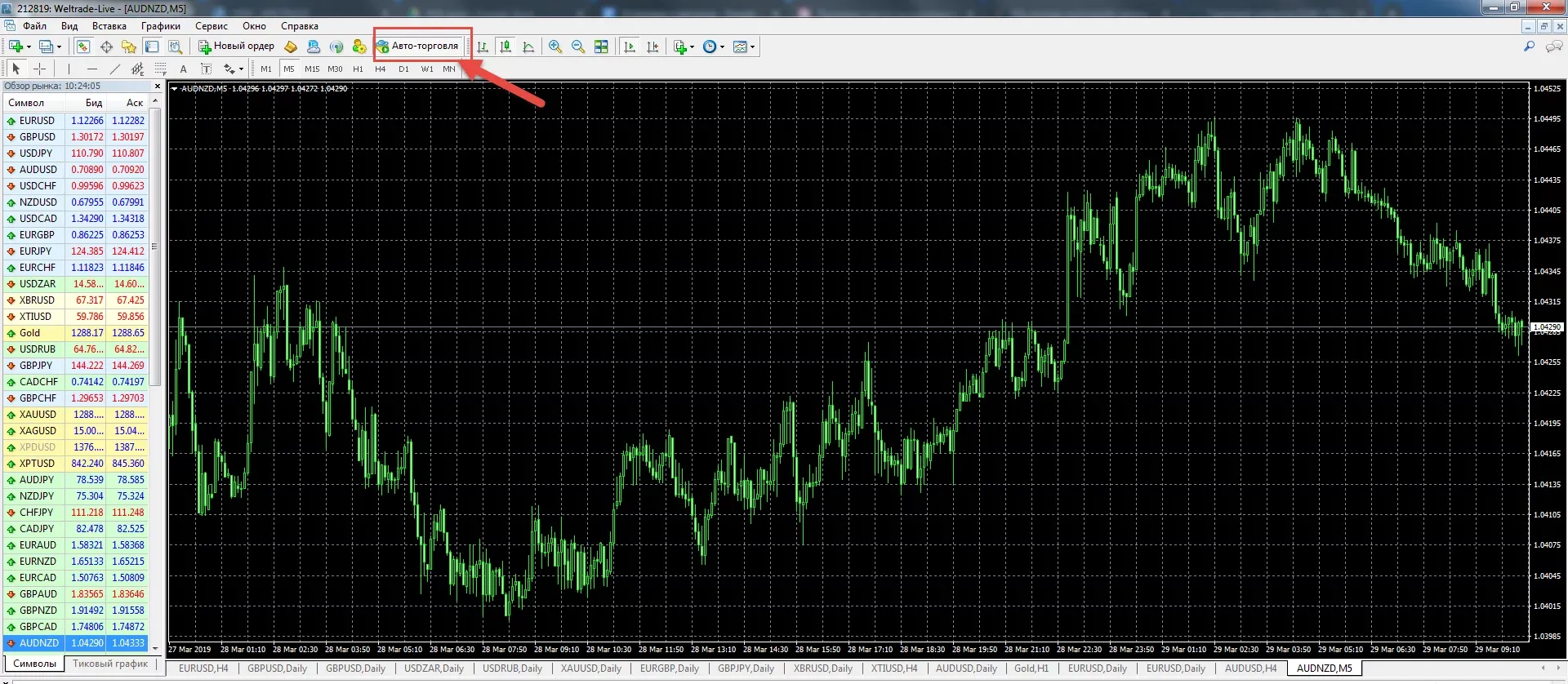Viewport: 1568px width, 684px height.
Task: Zoom in on the chart
Action: (555, 47)
